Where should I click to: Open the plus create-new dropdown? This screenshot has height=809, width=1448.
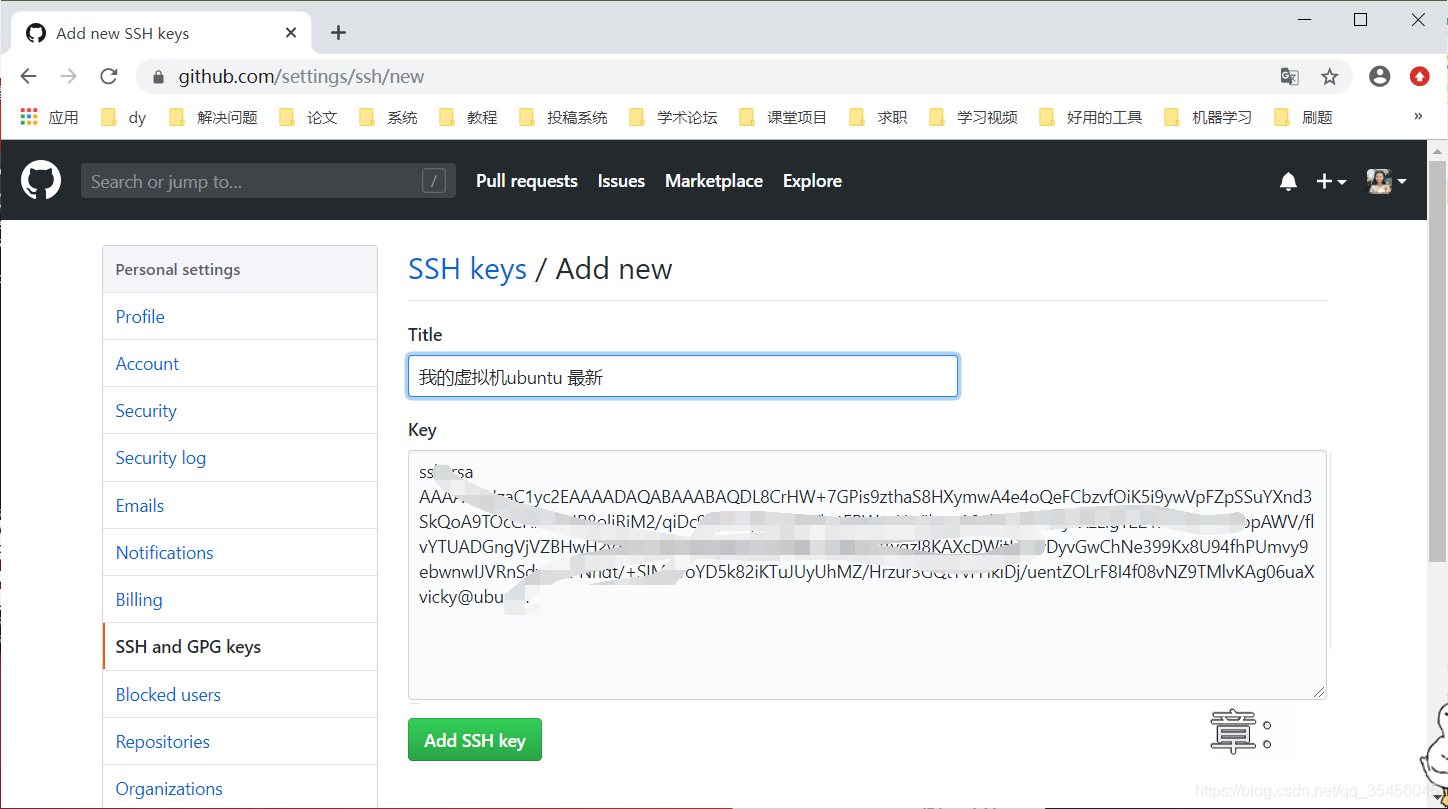1331,181
